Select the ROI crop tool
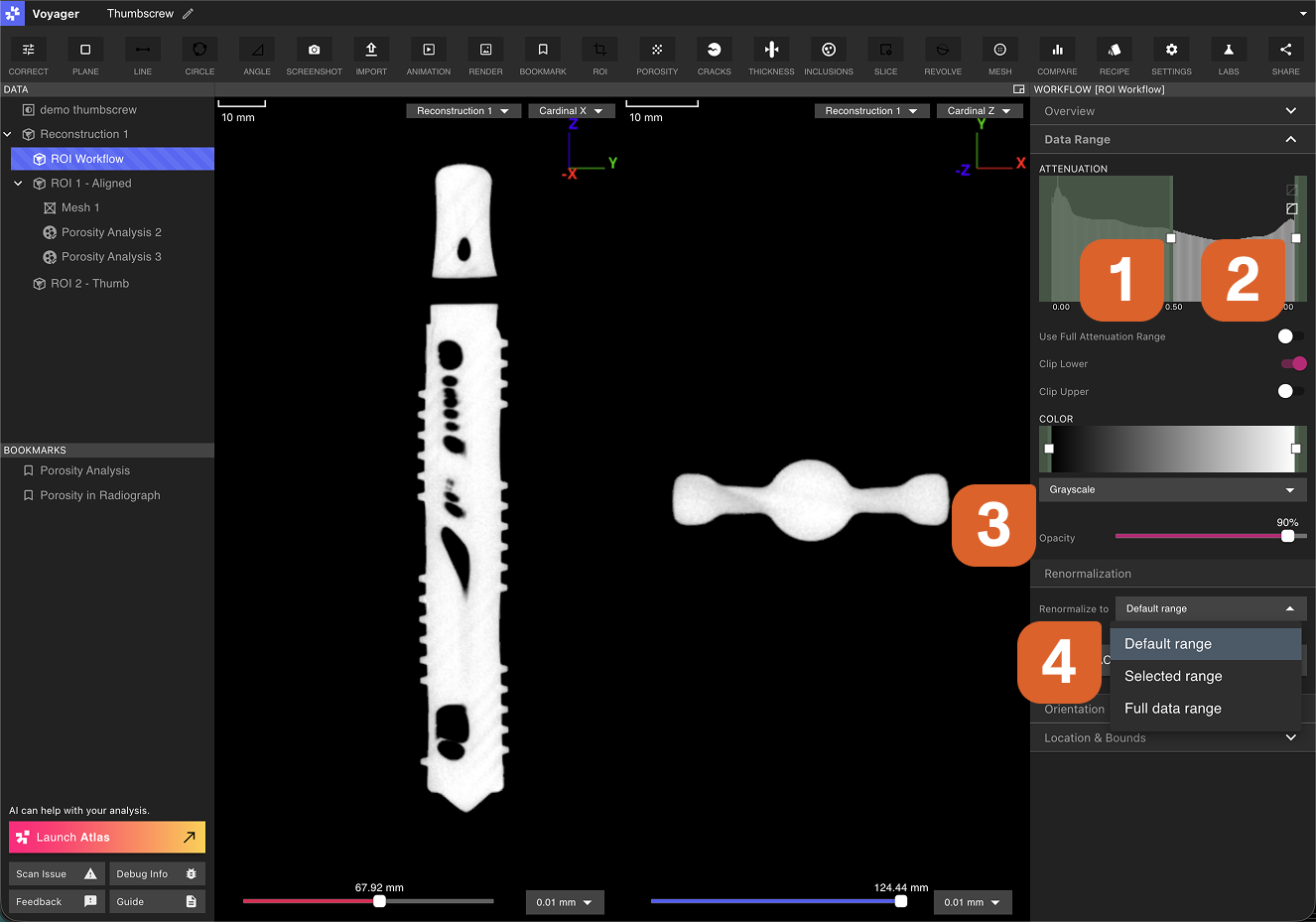 coord(600,57)
